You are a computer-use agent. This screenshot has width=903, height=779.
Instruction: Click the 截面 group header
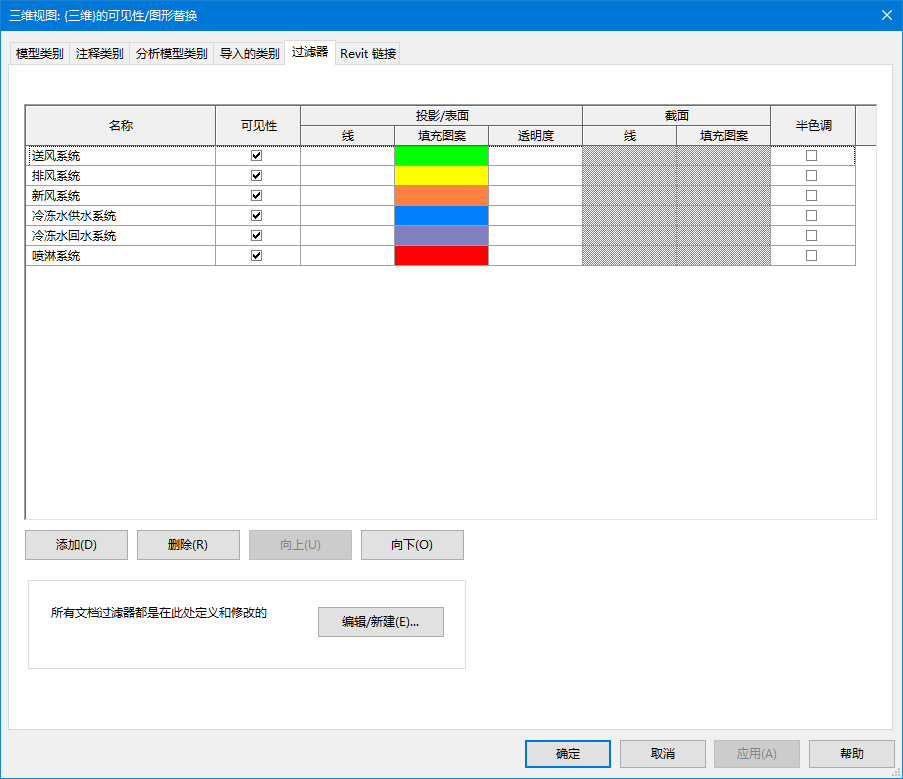click(677, 116)
